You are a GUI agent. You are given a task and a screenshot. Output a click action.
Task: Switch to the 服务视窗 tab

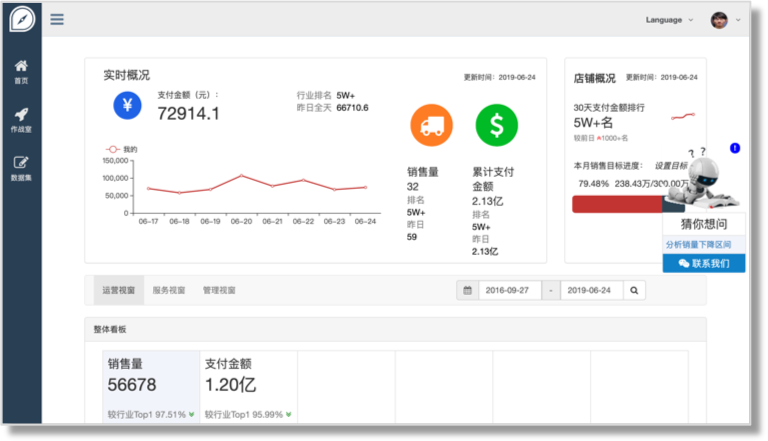coord(169,291)
